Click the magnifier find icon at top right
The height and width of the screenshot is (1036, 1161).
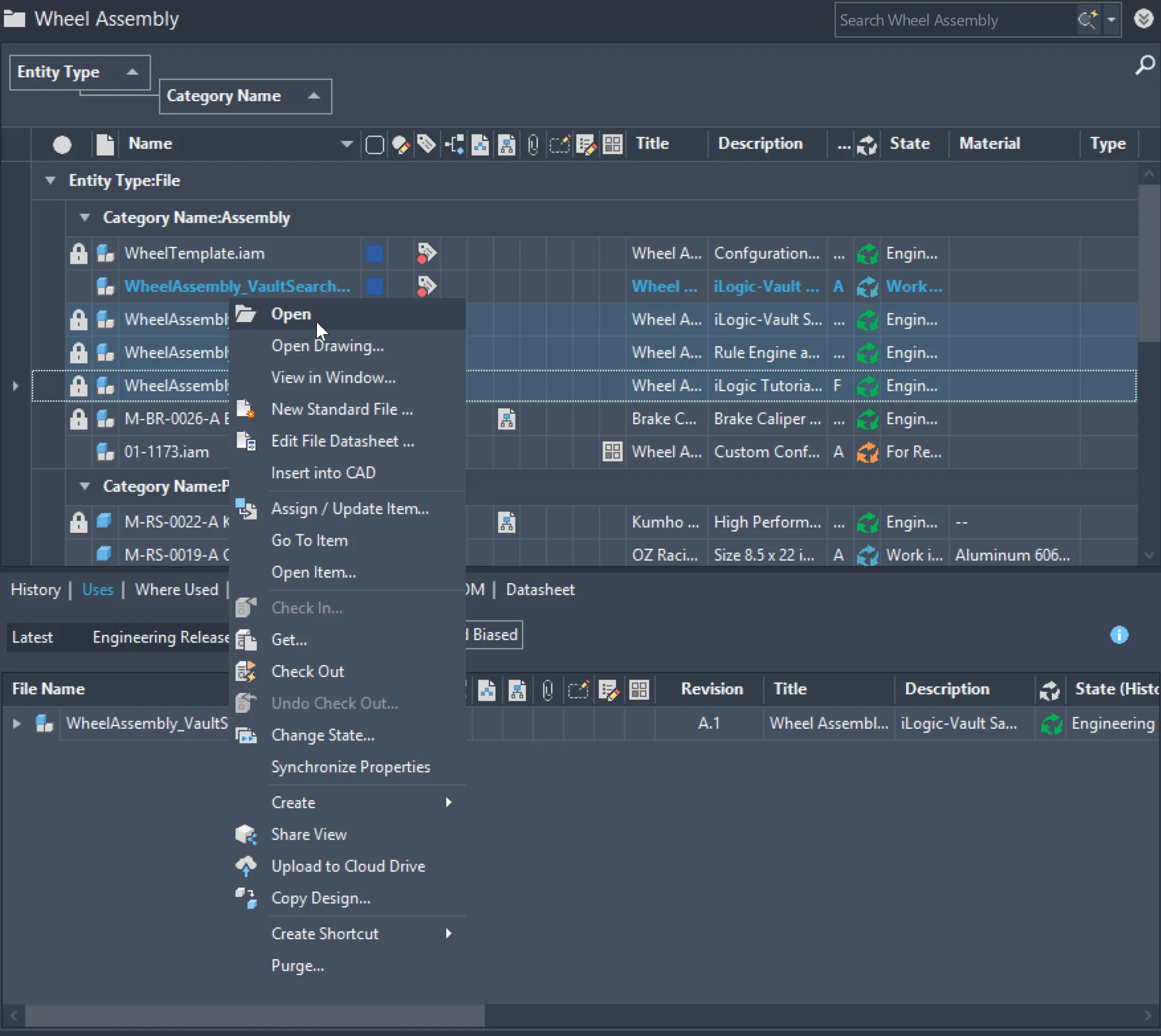[x=1145, y=65]
